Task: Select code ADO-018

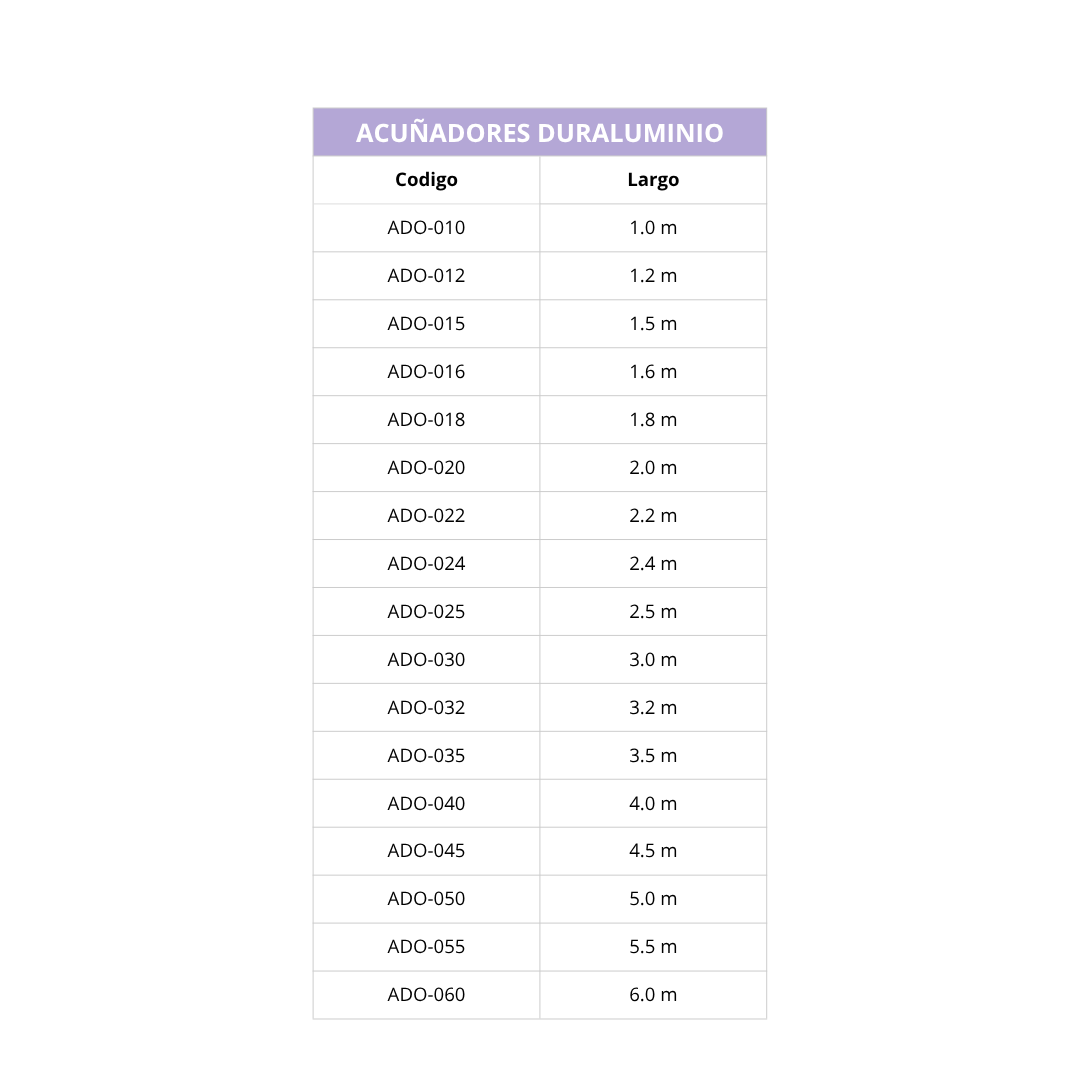Action: (426, 419)
